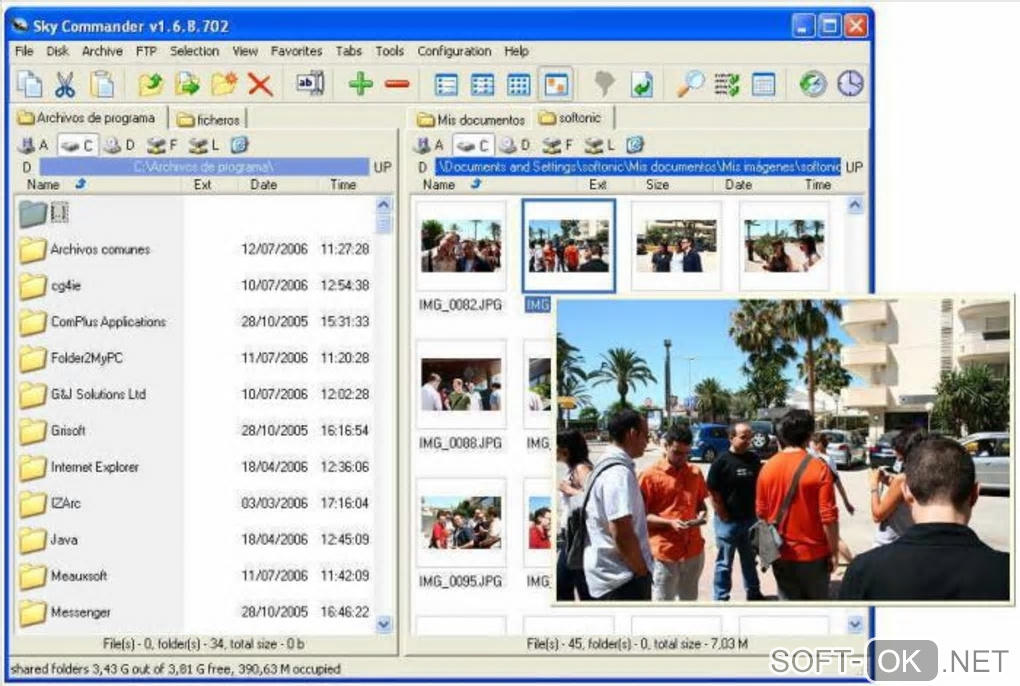Image resolution: width=1020 pixels, height=686 pixels.
Task: Click the green plus select icon
Action: 360,84
